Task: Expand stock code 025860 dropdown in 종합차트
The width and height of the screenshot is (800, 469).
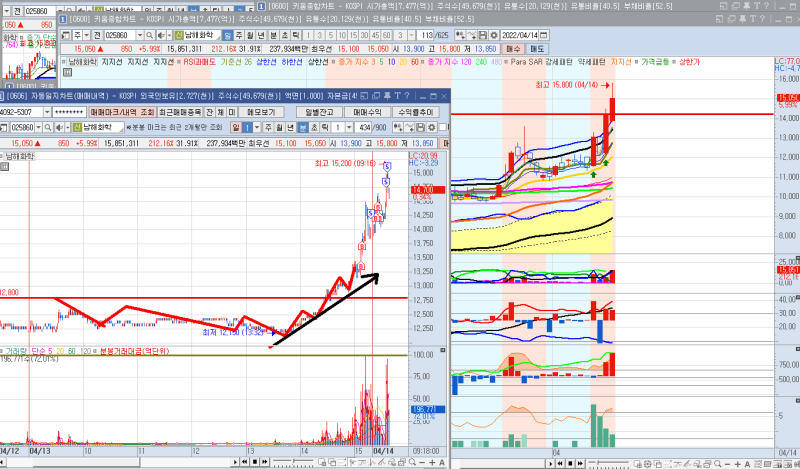Action: (x=140, y=35)
